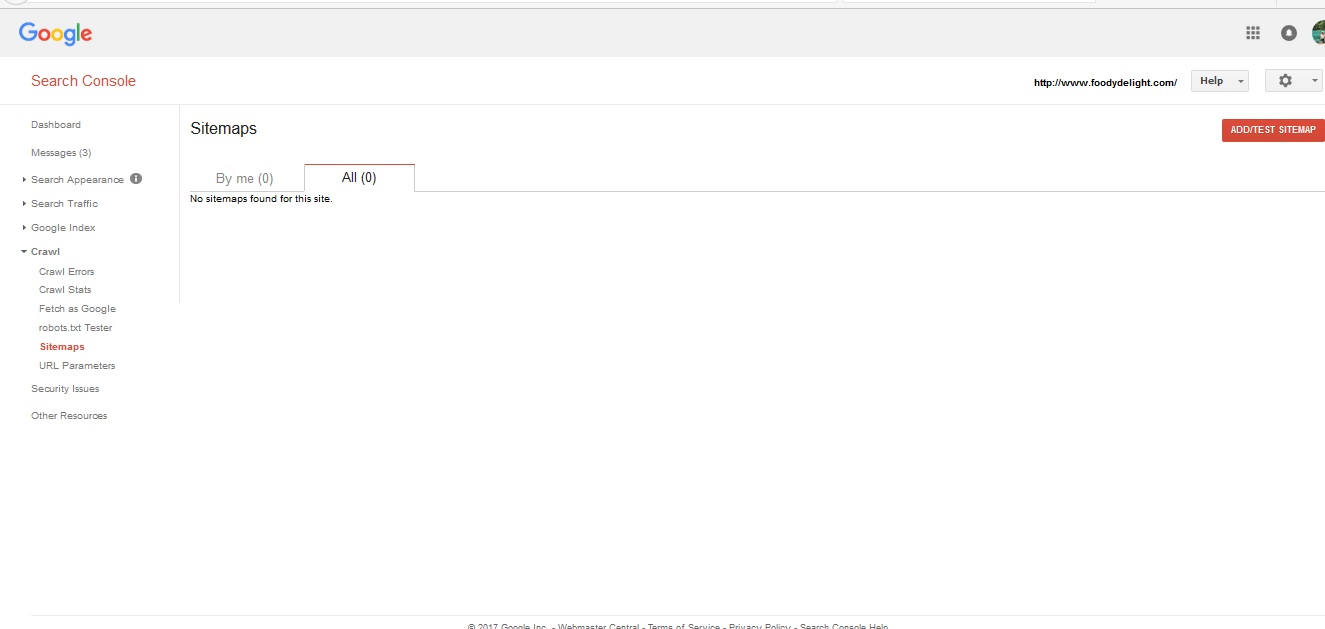Switch to the By me (0) tab
1325x629 pixels.
[x=245, y=178]
